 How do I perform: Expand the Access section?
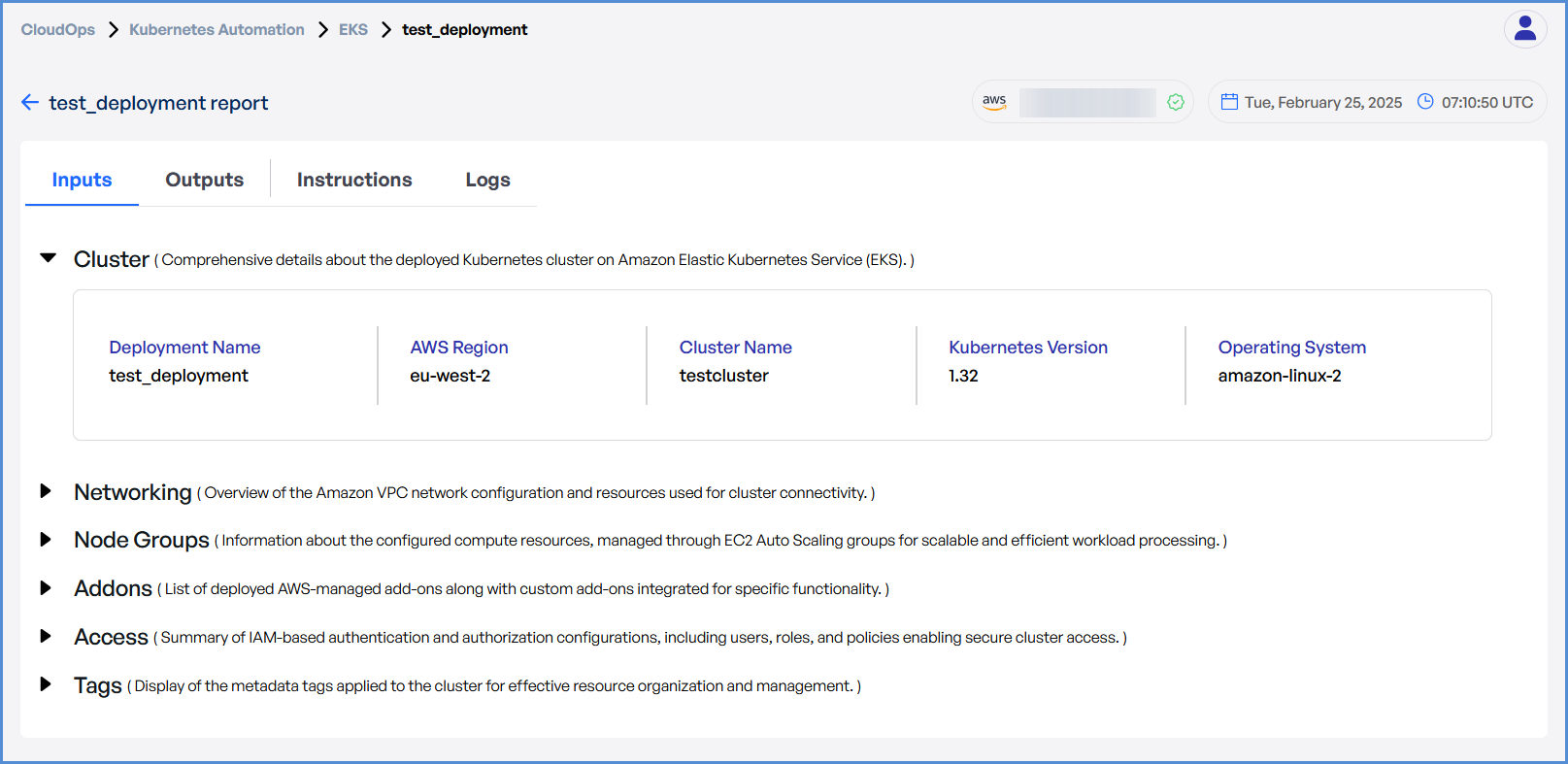pyautogui.click(x=46, y=637)
